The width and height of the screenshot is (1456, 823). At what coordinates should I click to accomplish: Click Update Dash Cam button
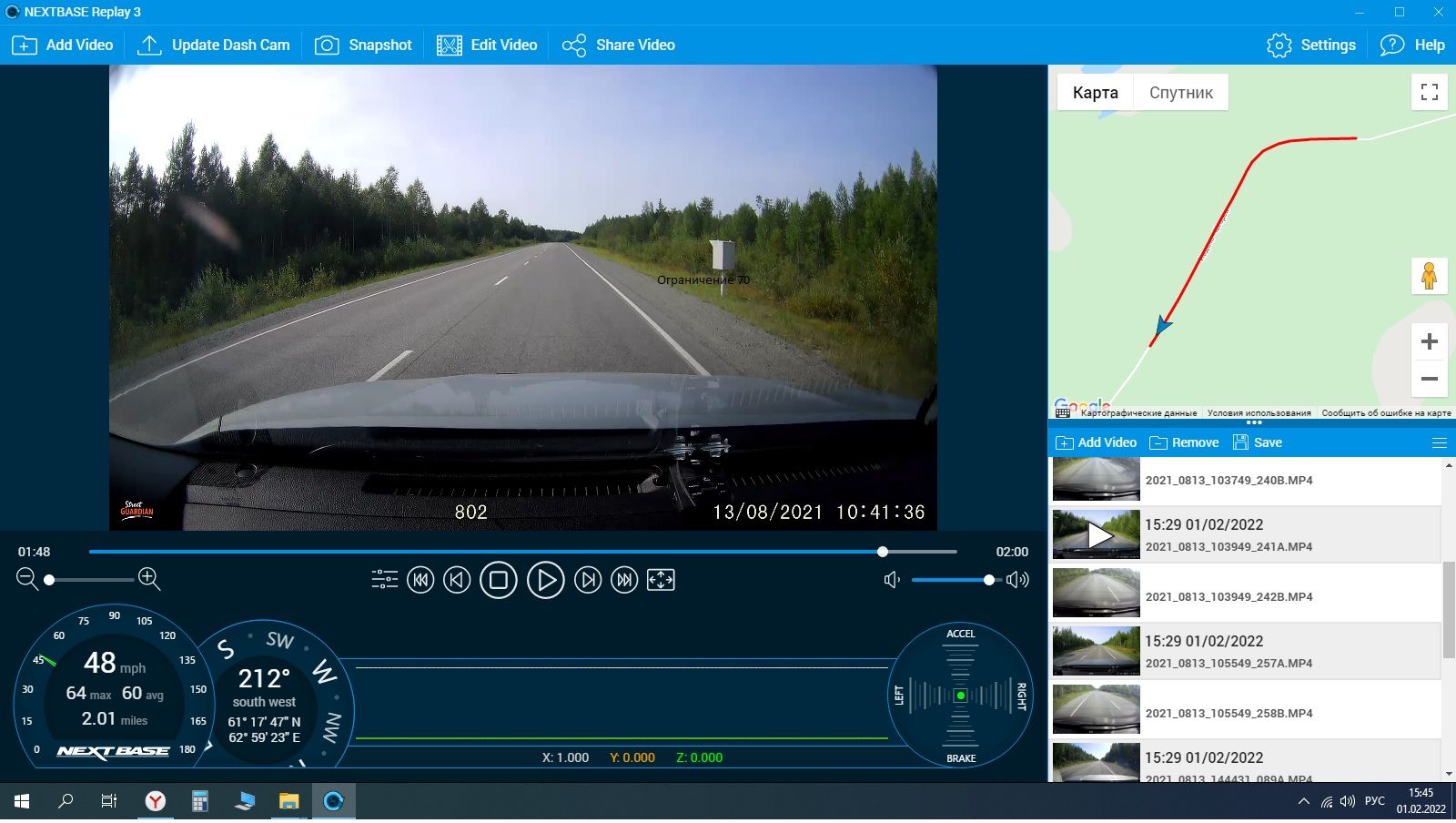pos(214,46)
